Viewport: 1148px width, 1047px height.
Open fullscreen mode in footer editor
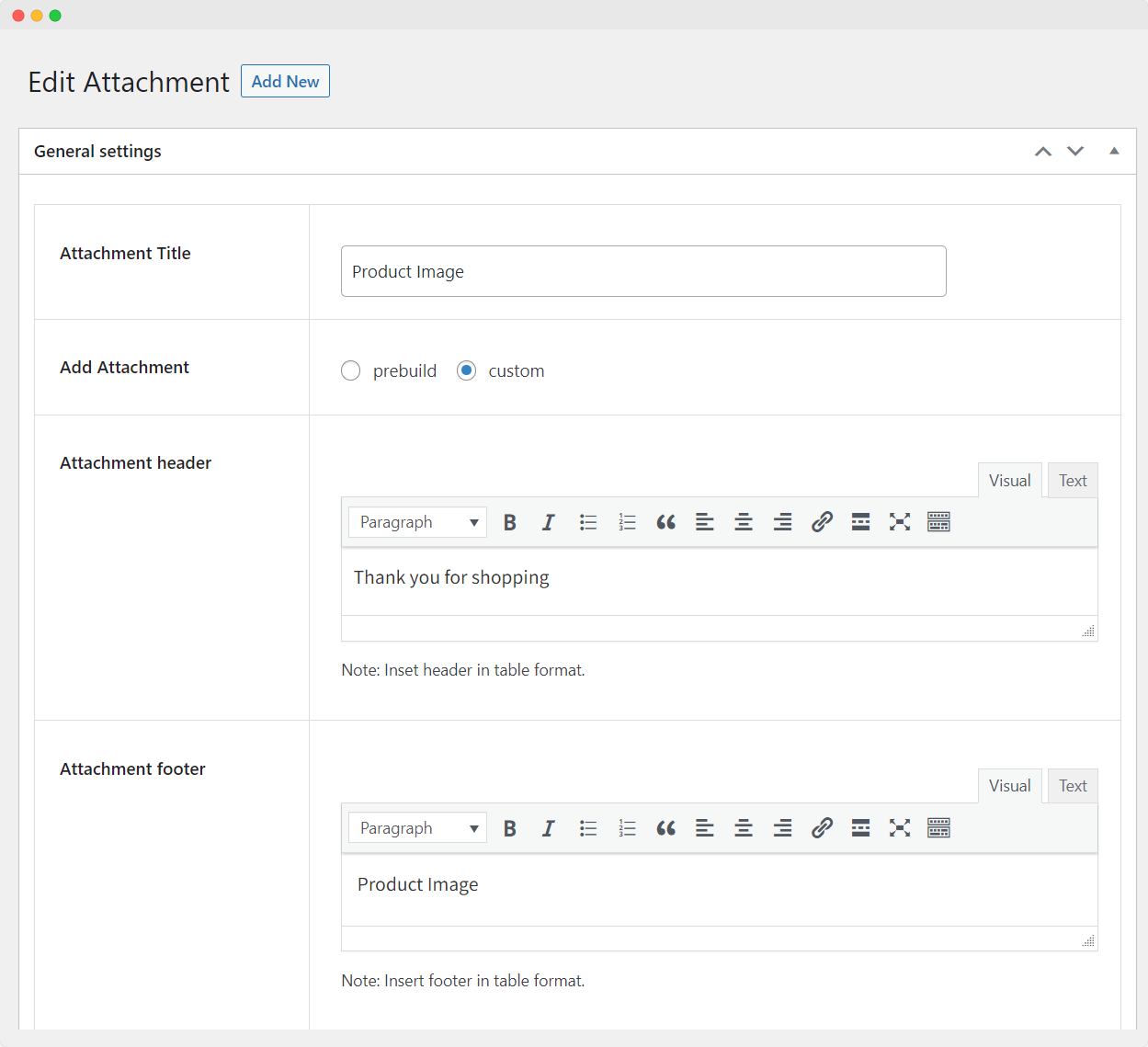pyautogui.click(x=899, y=828)
